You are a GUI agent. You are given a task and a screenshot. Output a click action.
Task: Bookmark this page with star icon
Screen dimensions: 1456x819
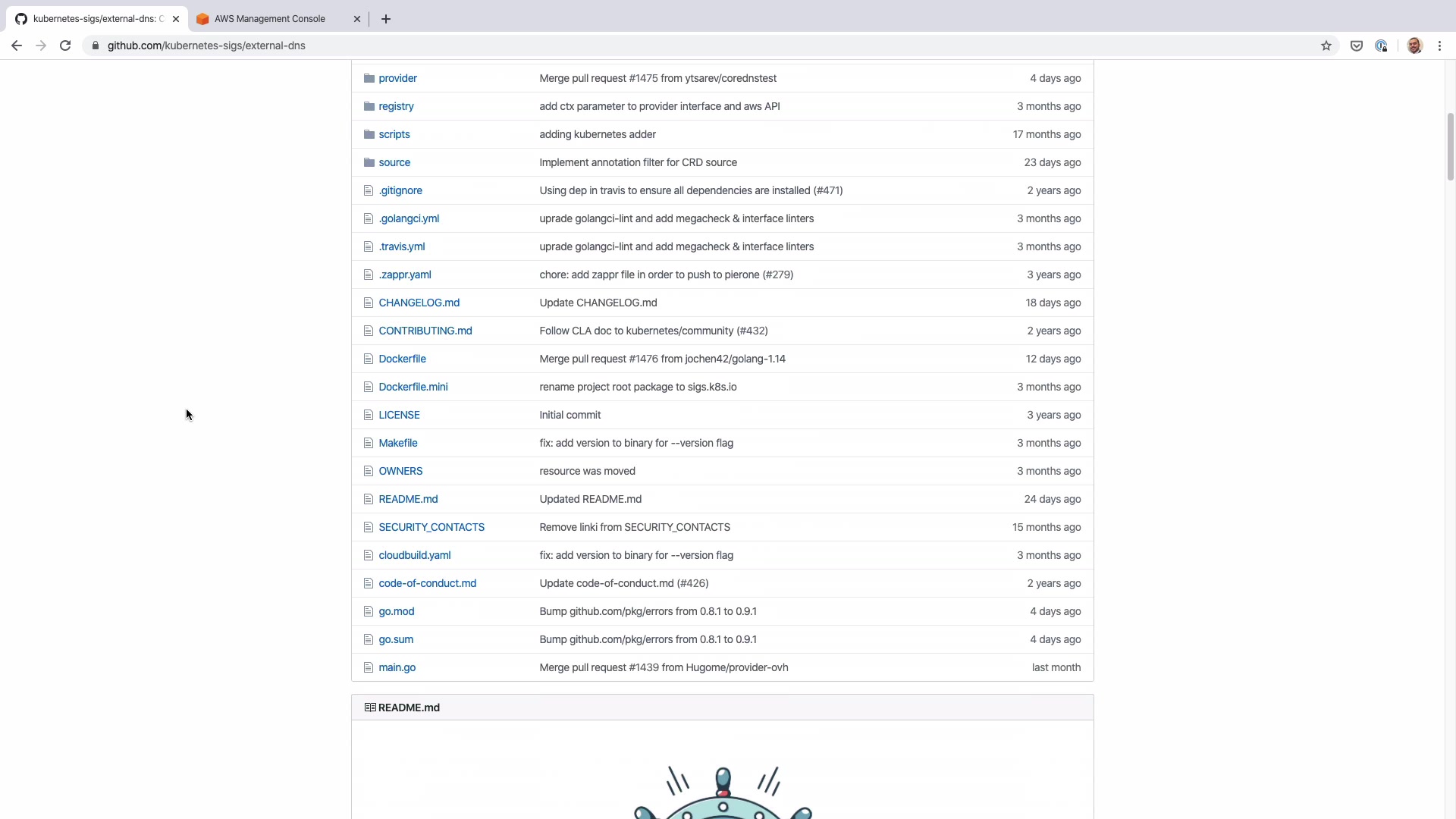[x=1326, y=45]
